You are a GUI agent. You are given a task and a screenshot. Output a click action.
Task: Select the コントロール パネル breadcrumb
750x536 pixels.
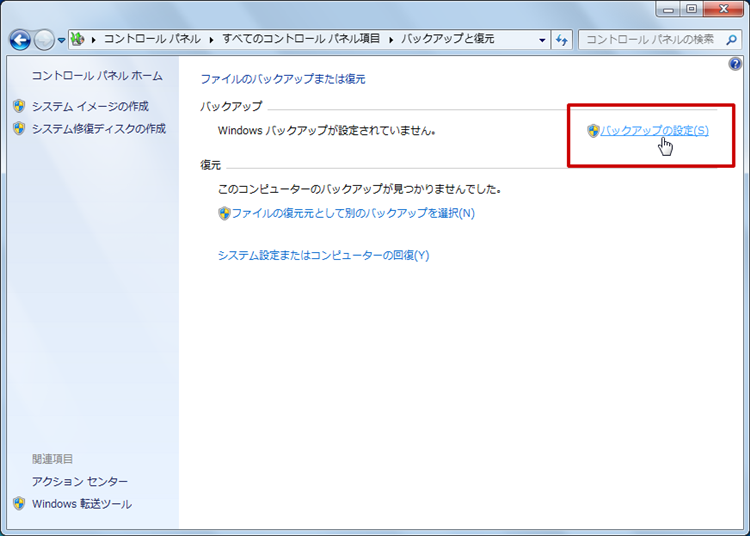(152, 39)
